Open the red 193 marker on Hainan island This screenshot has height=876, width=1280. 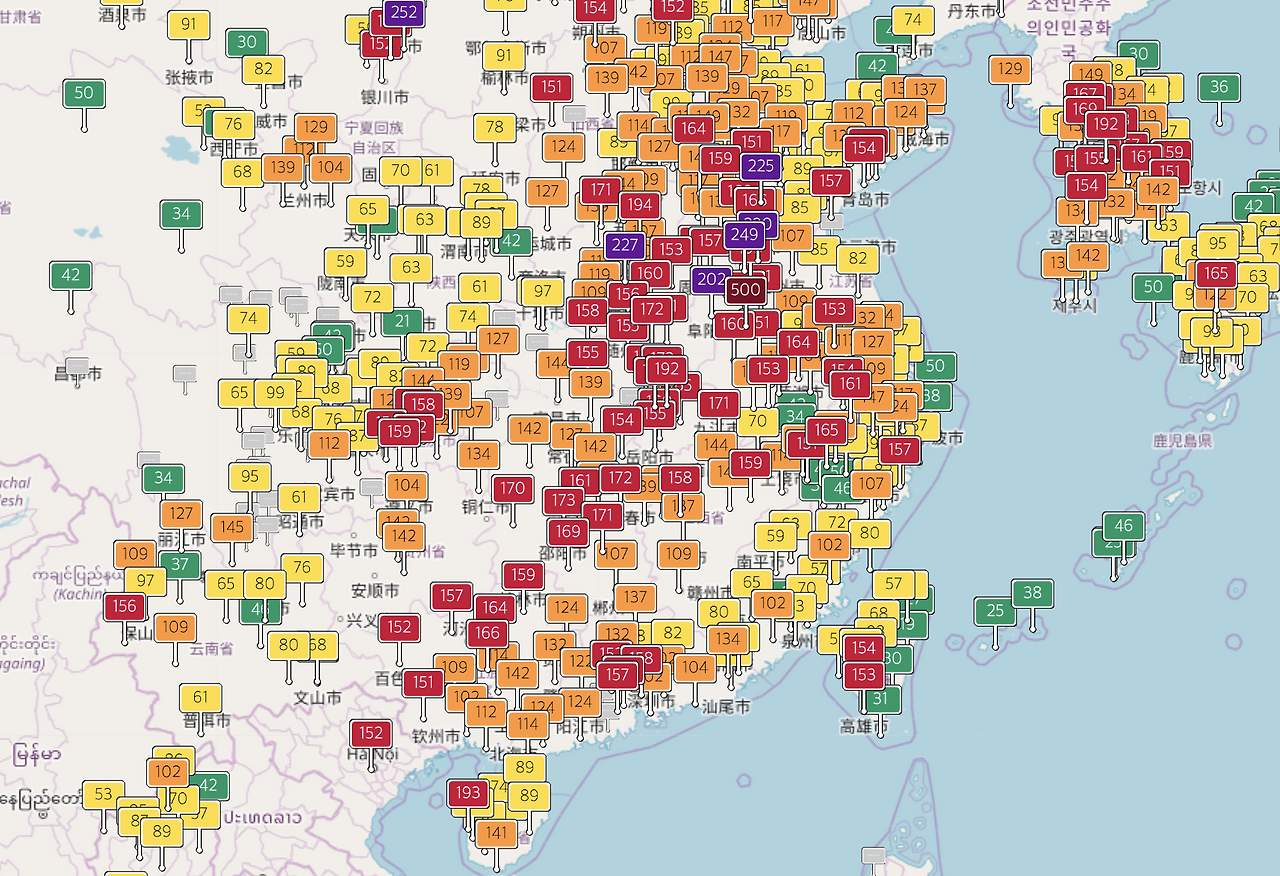(x=468, y=792)
